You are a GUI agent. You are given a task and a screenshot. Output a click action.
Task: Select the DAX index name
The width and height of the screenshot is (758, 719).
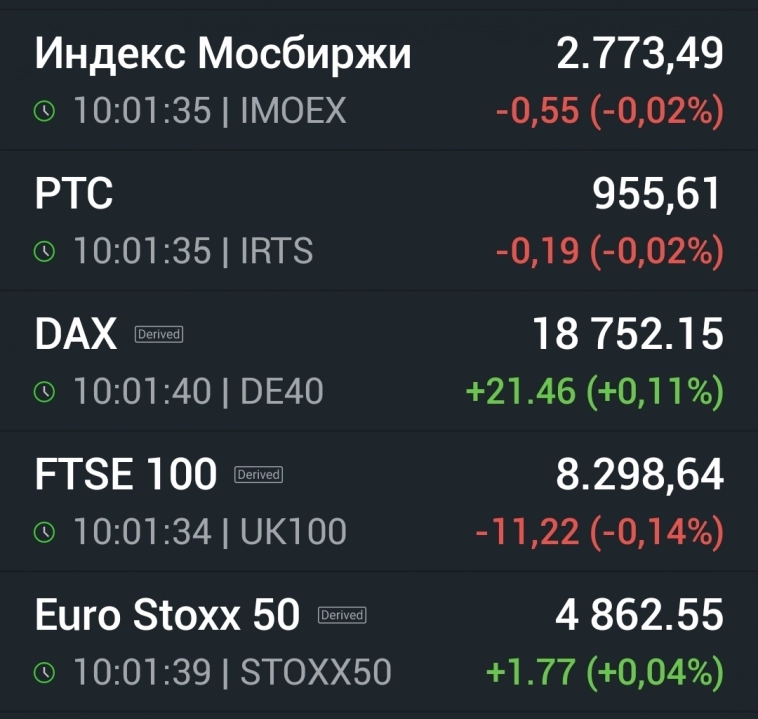pyautogui.click(x=76, y=334)
